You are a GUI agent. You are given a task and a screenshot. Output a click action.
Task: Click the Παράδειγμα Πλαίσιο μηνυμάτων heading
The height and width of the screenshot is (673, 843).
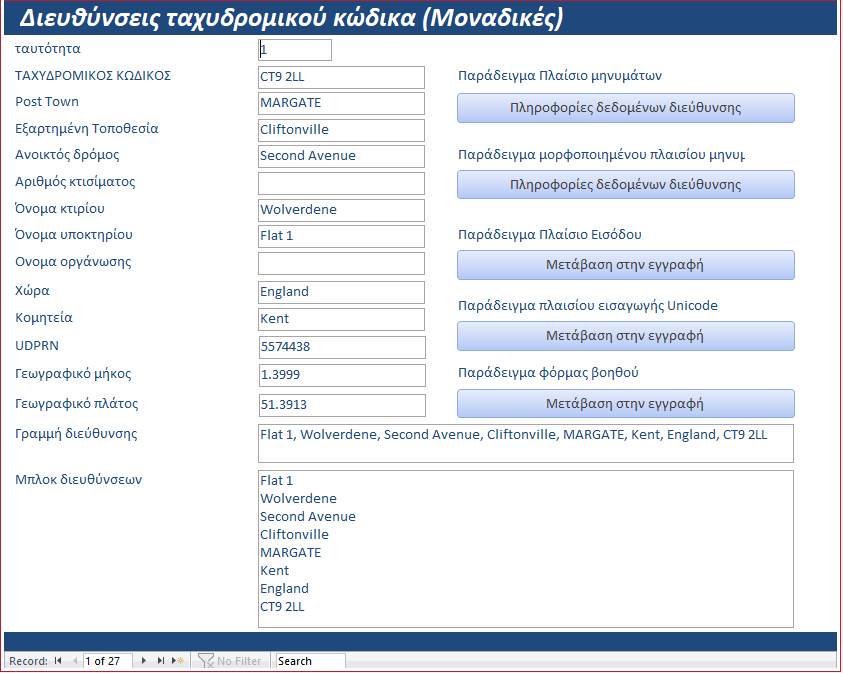pos(560,75)
